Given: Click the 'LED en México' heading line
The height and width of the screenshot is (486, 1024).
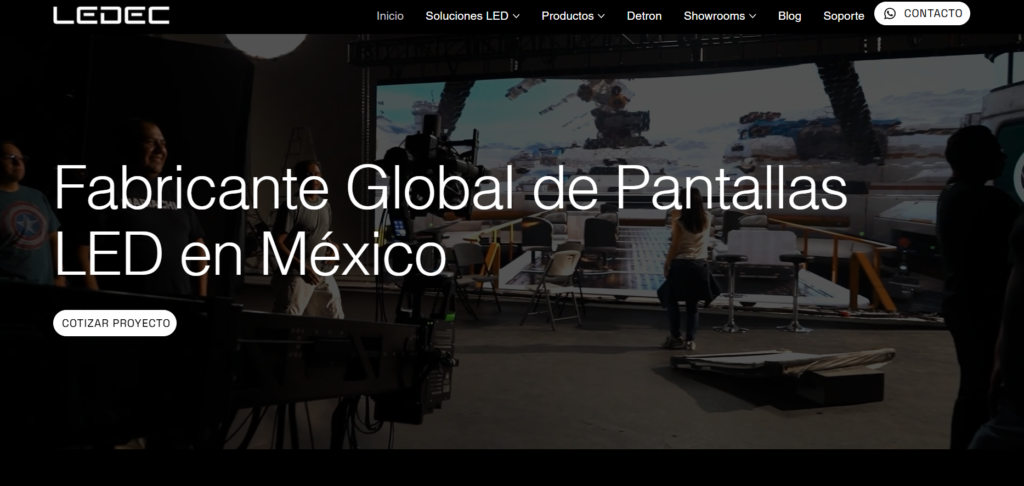Looking at the screenshot, I should (x=250, y=255).
